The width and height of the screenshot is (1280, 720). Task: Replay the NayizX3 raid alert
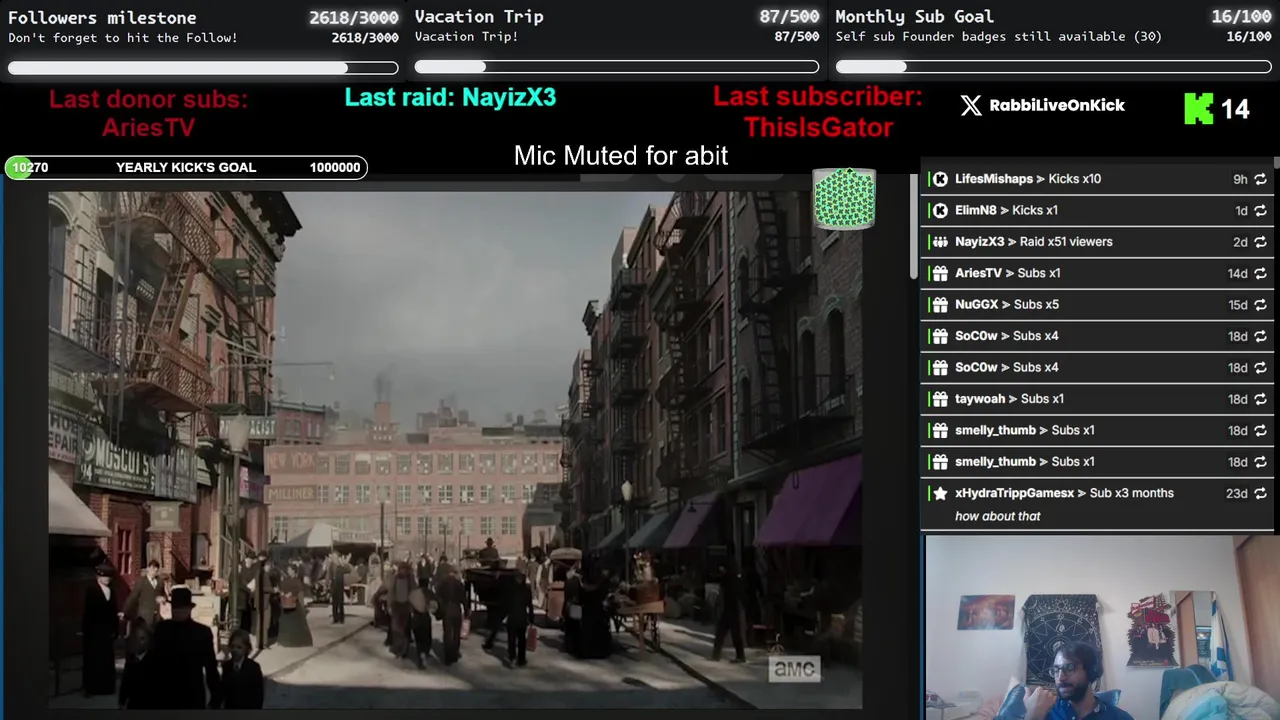tap(1260, 242)
